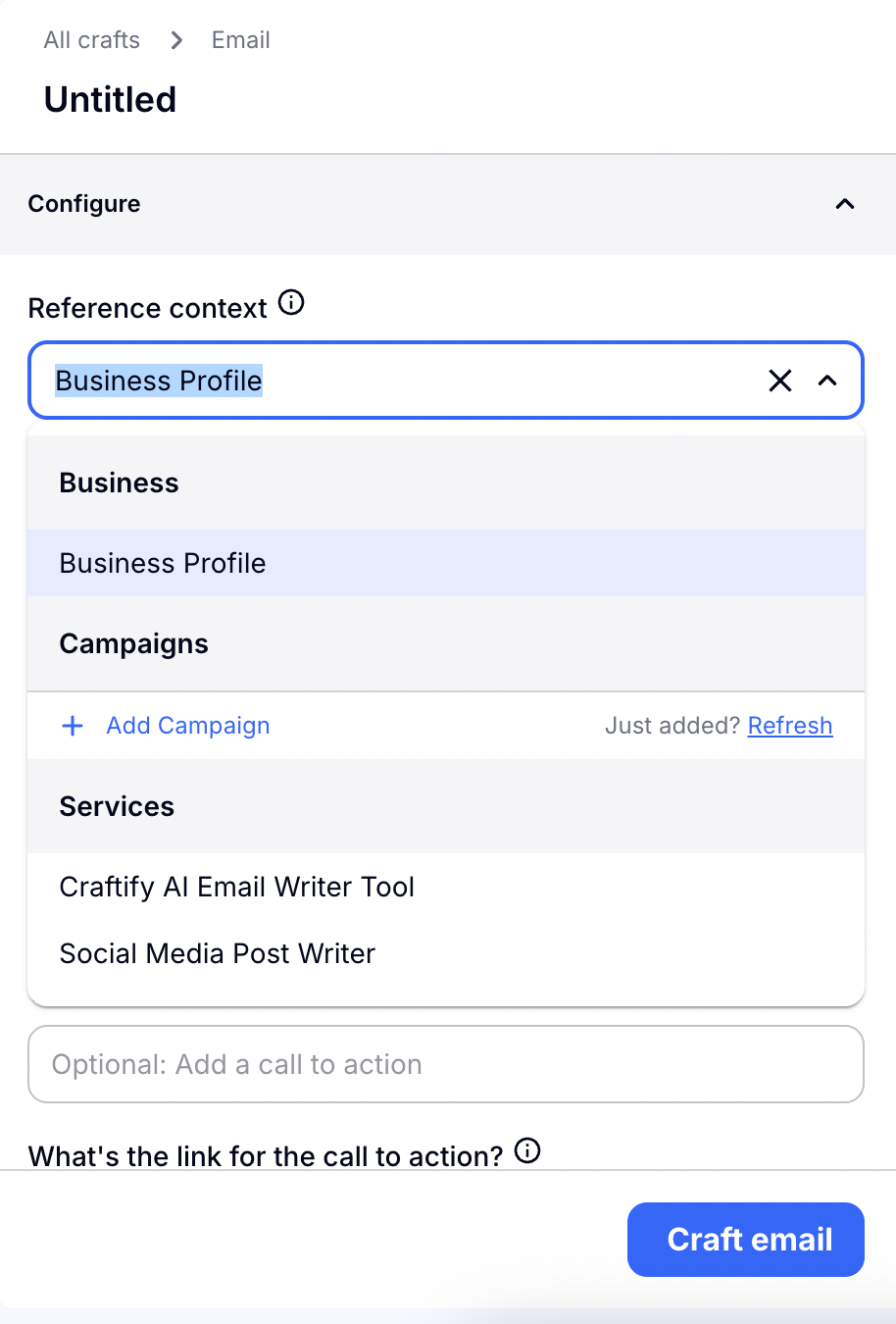The image size is (896, 1324).
Task: Collapse the Configure section
Action: click(x=844, y=204)
